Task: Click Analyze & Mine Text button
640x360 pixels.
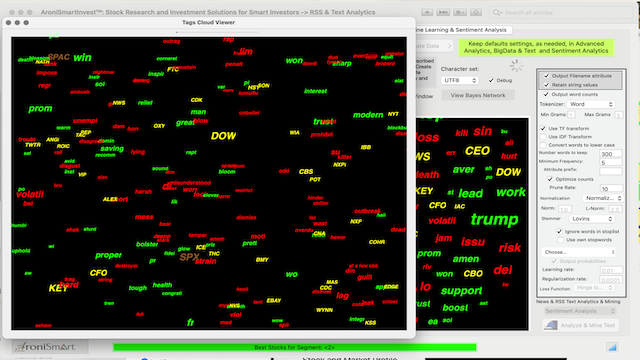Action: 580,325
